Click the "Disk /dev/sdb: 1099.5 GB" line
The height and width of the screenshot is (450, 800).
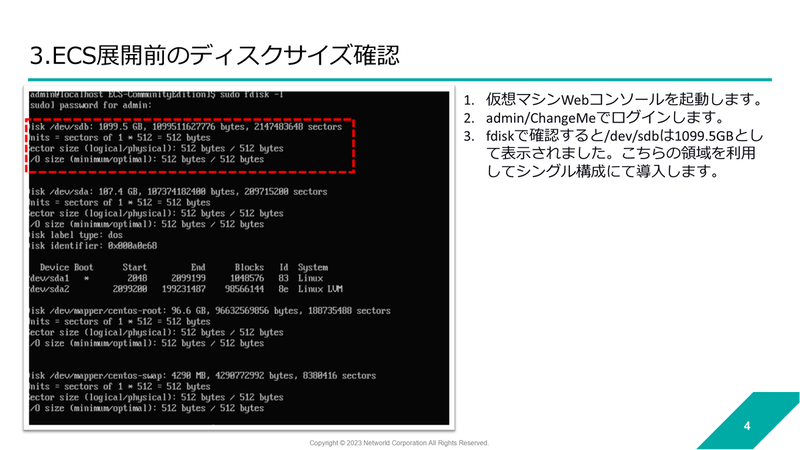[x=185, y=127]
